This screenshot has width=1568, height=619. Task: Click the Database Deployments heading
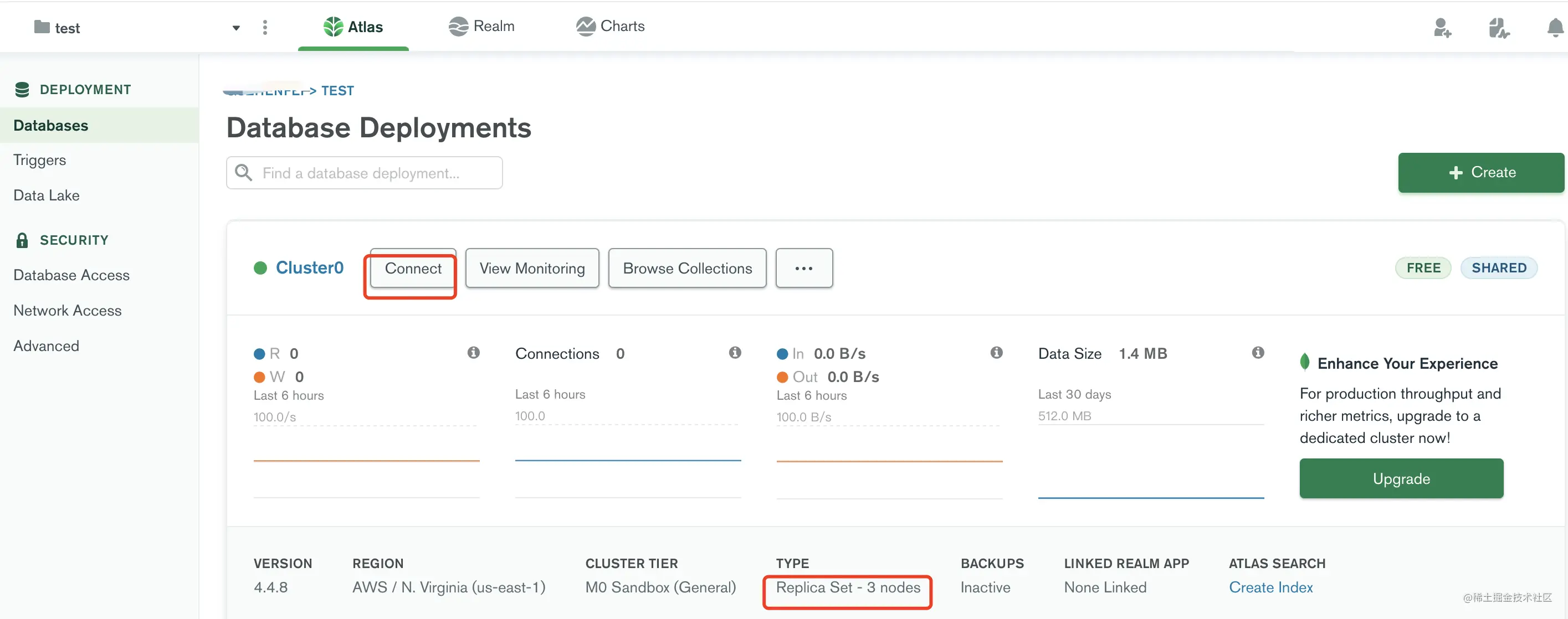[378, 128]
